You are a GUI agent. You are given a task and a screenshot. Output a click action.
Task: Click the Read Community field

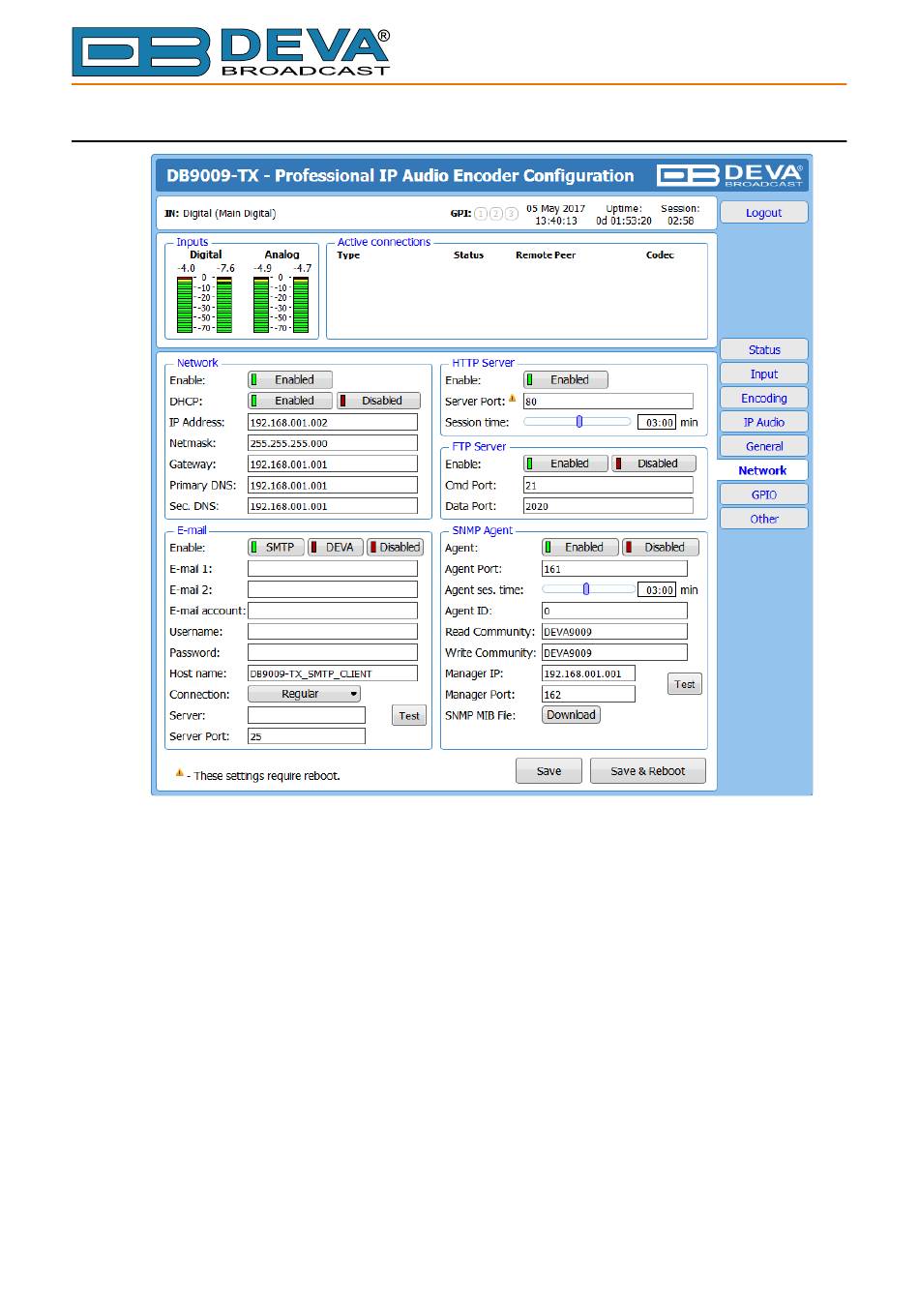[614, 632]
